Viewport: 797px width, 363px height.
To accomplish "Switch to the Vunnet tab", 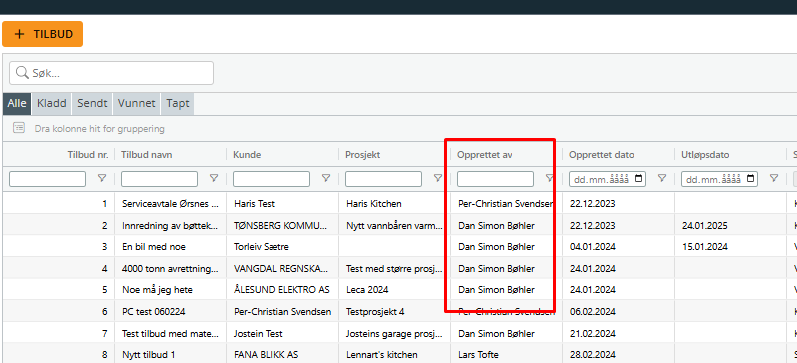I will [136, 104].
